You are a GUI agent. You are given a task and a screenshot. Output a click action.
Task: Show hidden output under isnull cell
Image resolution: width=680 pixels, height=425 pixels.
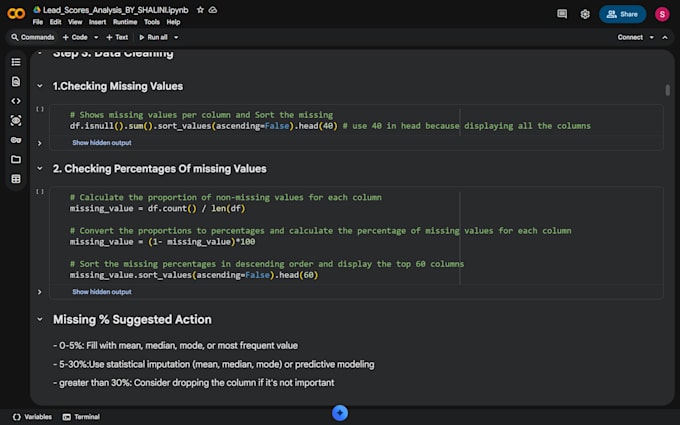pyautogui.click(x=102, y=143)
